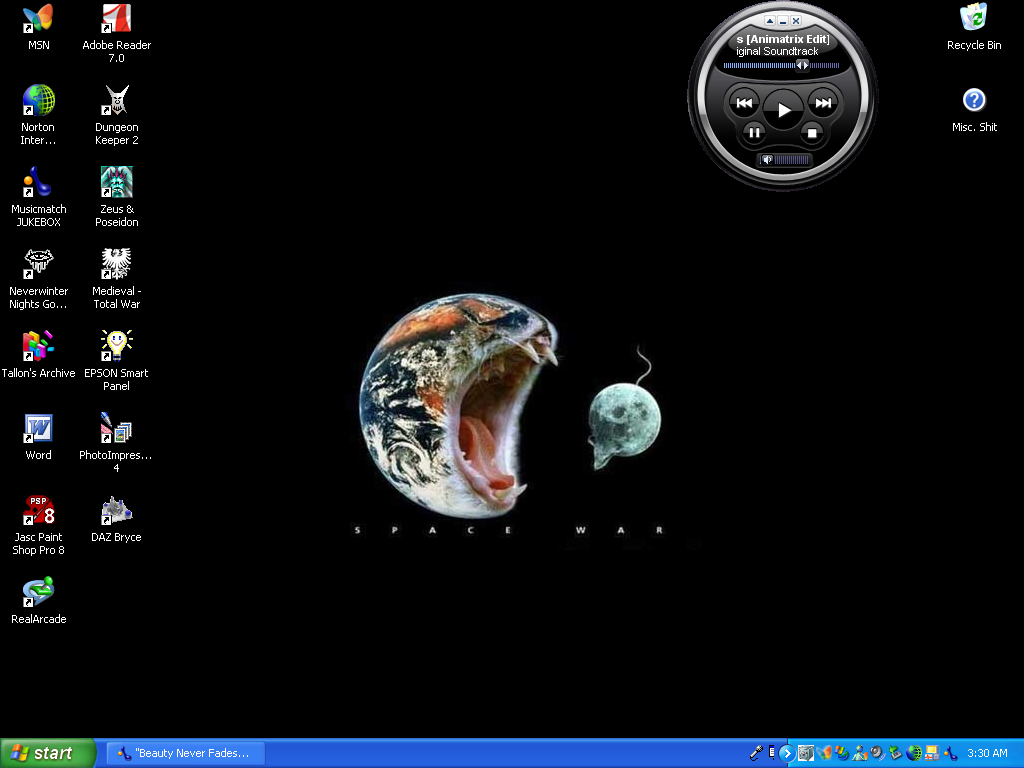Click the network monitor computer tray icon
Viewport: 1024px width, 768px height.
(932, 754)
